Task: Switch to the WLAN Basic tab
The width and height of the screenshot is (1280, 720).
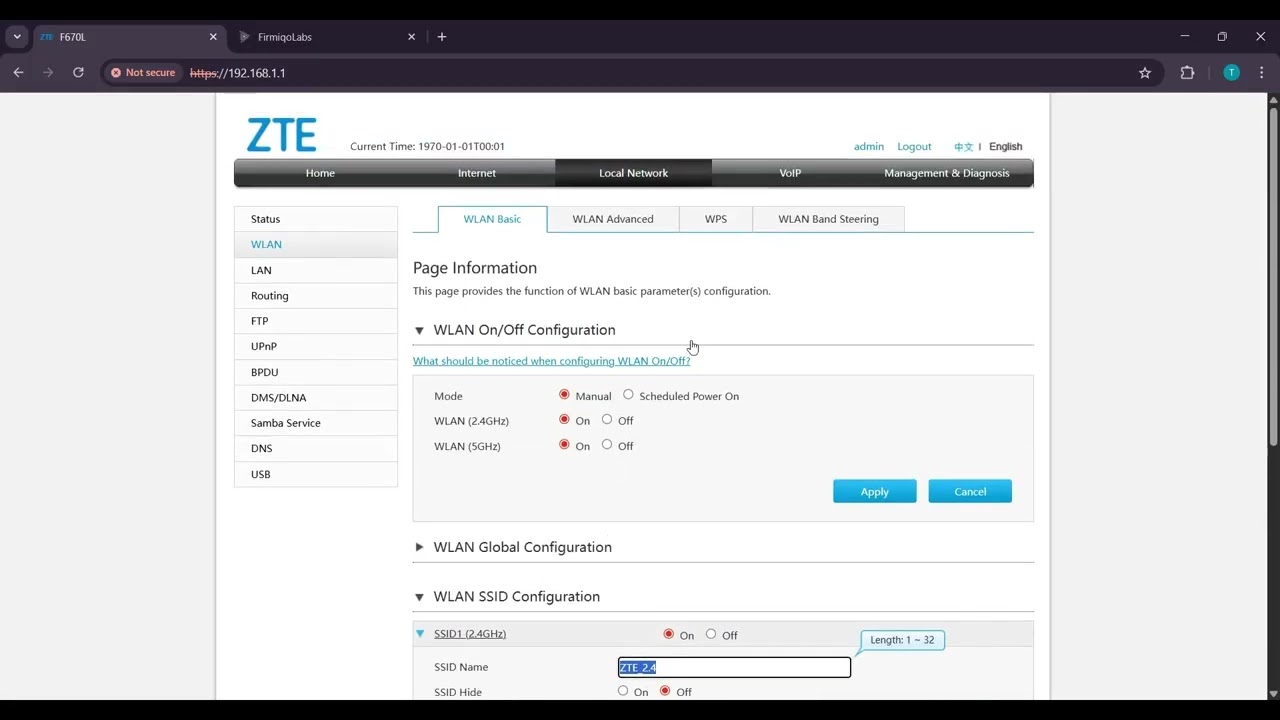Action: [x=492, y=219]
